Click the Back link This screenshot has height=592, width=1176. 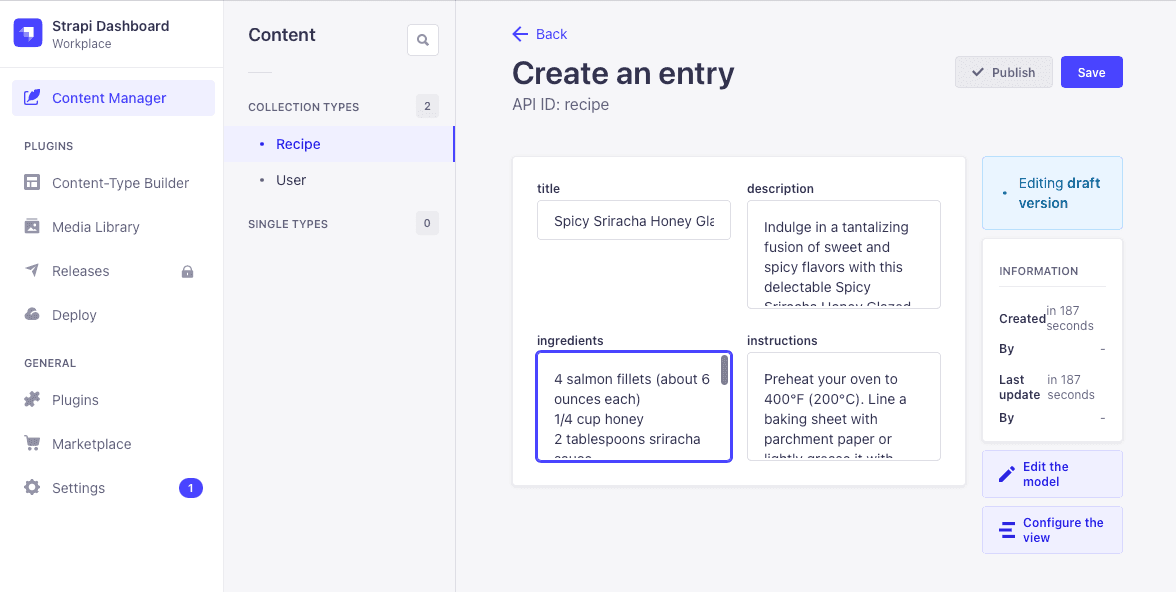[539, 34]
